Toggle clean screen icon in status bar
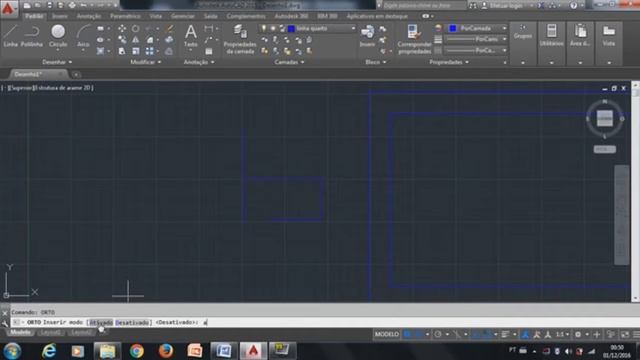Screen dimensions: 640x360 (625, 334)
